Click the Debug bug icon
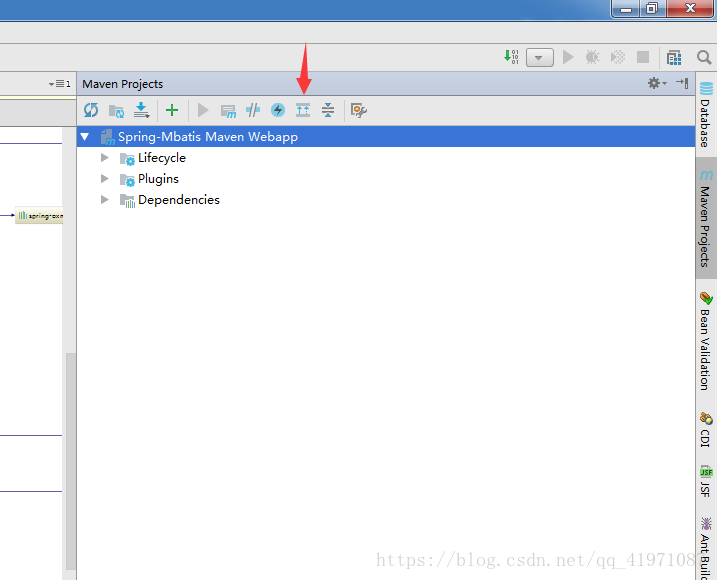The width and height of the screenshot is (717, 580). [x=593, y=57]
